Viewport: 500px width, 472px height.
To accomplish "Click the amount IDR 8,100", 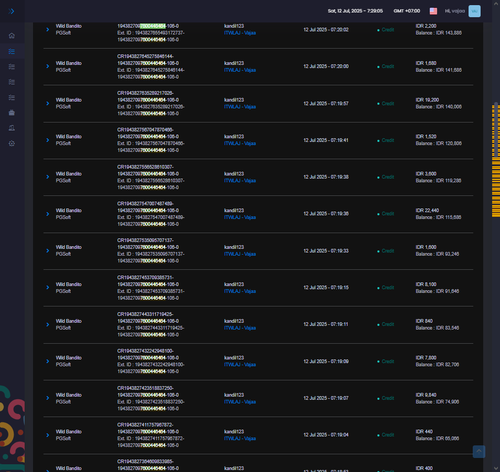I will (x=426, y=284).
